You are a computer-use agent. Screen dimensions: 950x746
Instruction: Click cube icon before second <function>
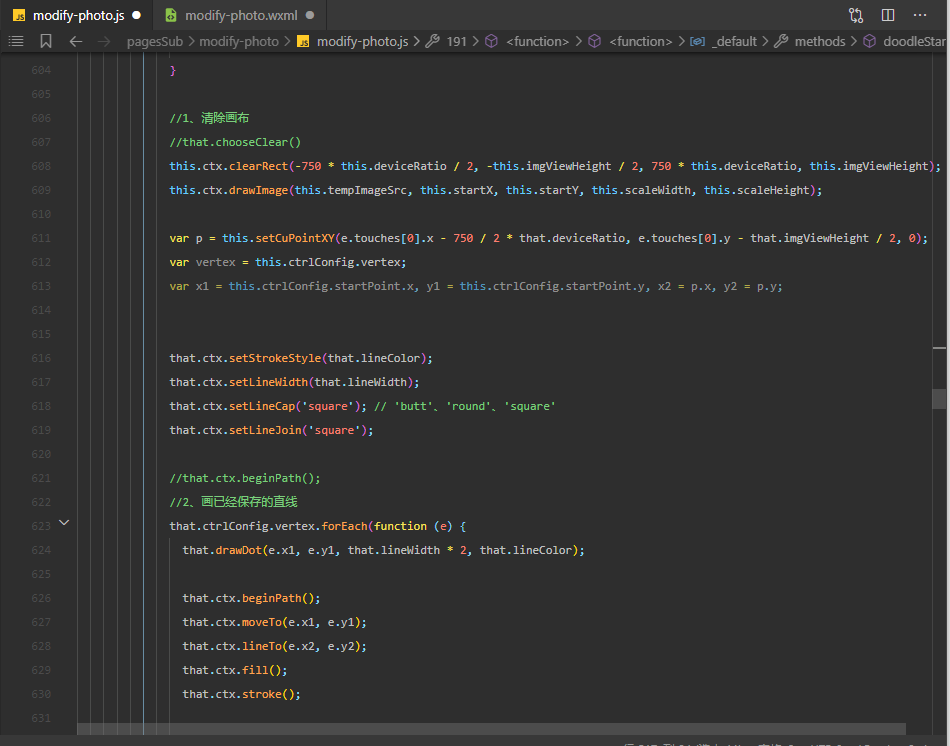point(594,41)
